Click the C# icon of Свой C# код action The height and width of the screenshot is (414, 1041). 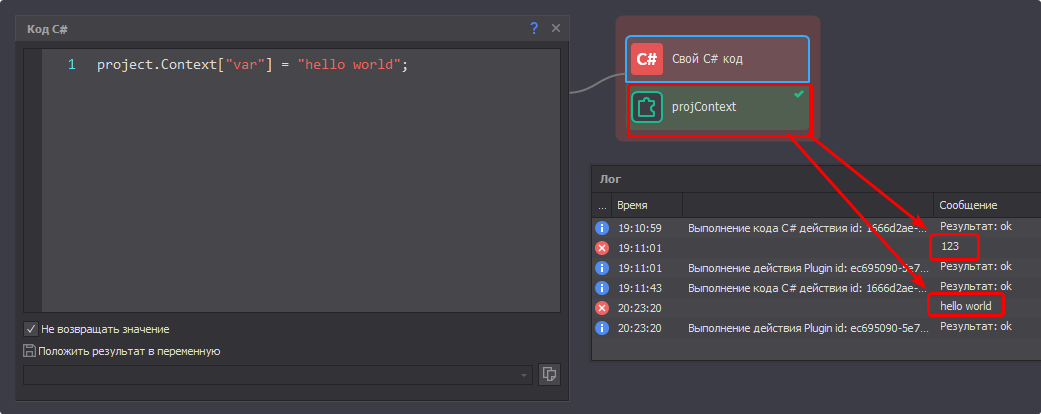[x=647, y=59]
